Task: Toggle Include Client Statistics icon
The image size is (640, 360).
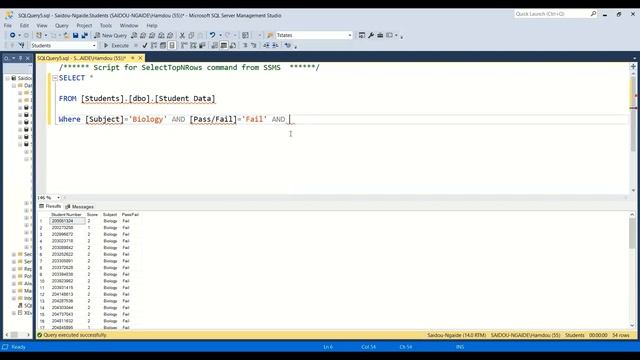Action: [202, 46]
